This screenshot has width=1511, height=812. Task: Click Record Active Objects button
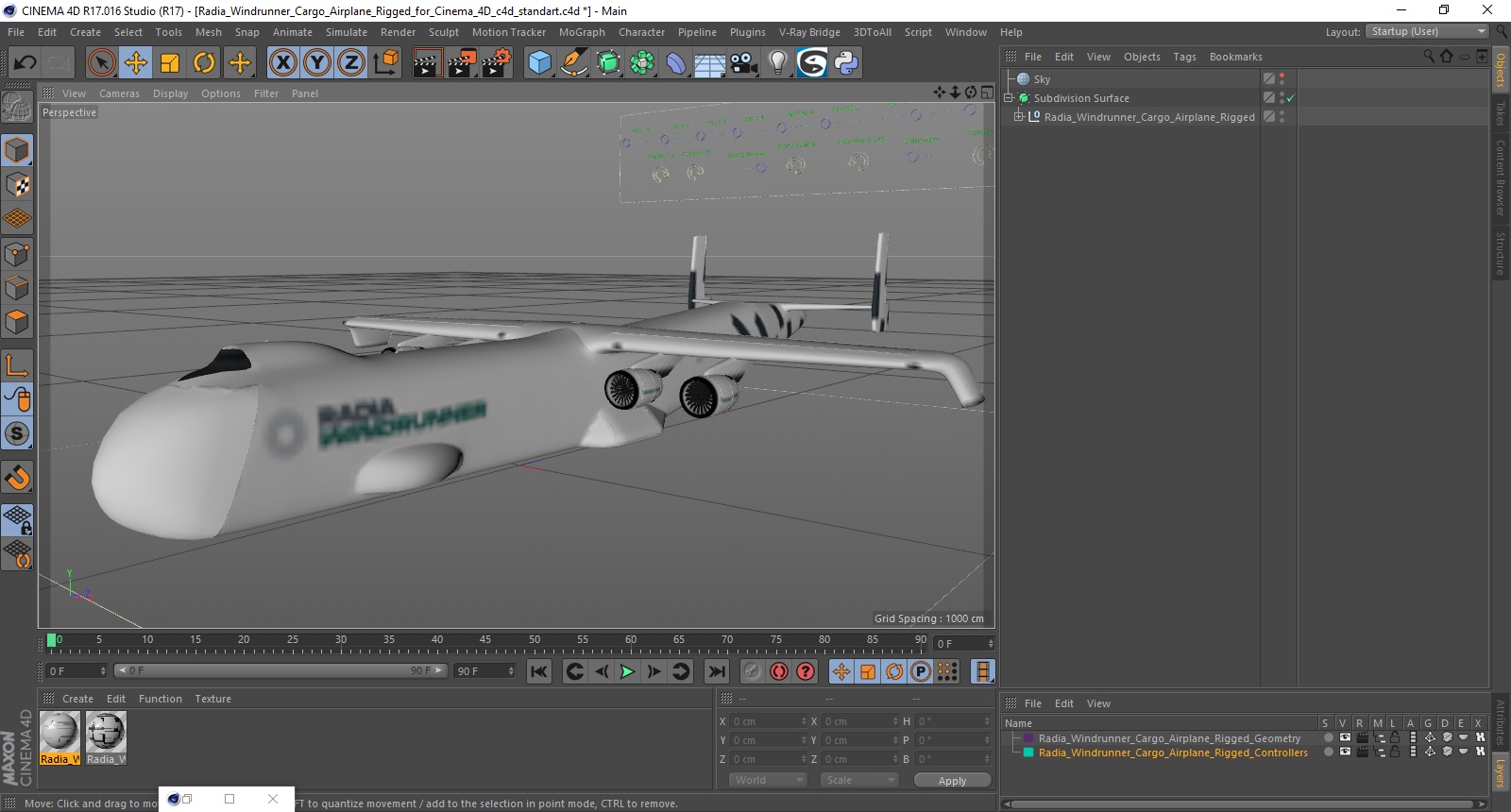pos(752,671)
